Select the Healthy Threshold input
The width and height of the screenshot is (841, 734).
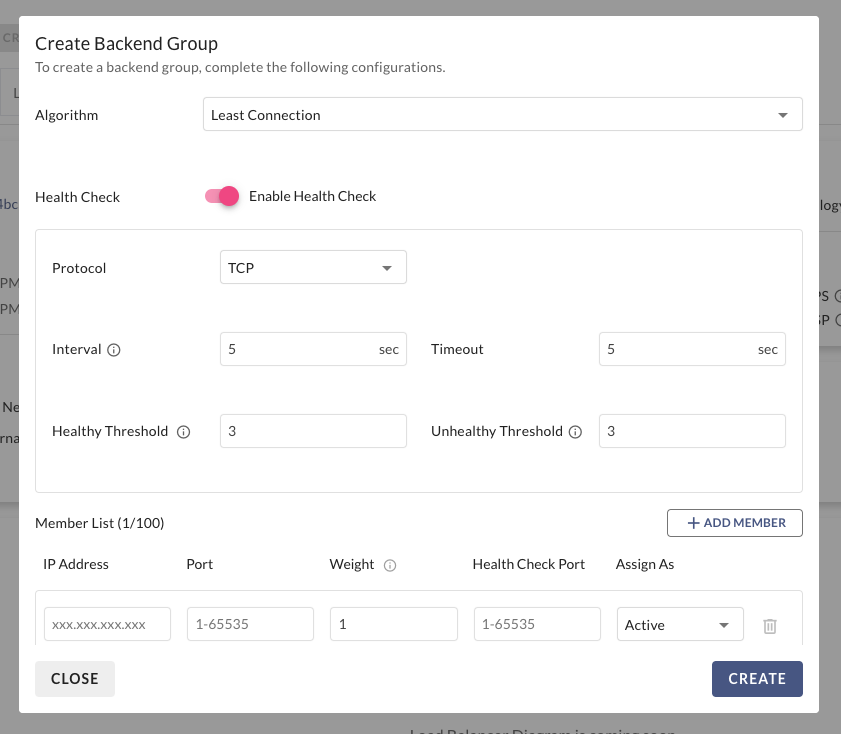tap(312, 431)
